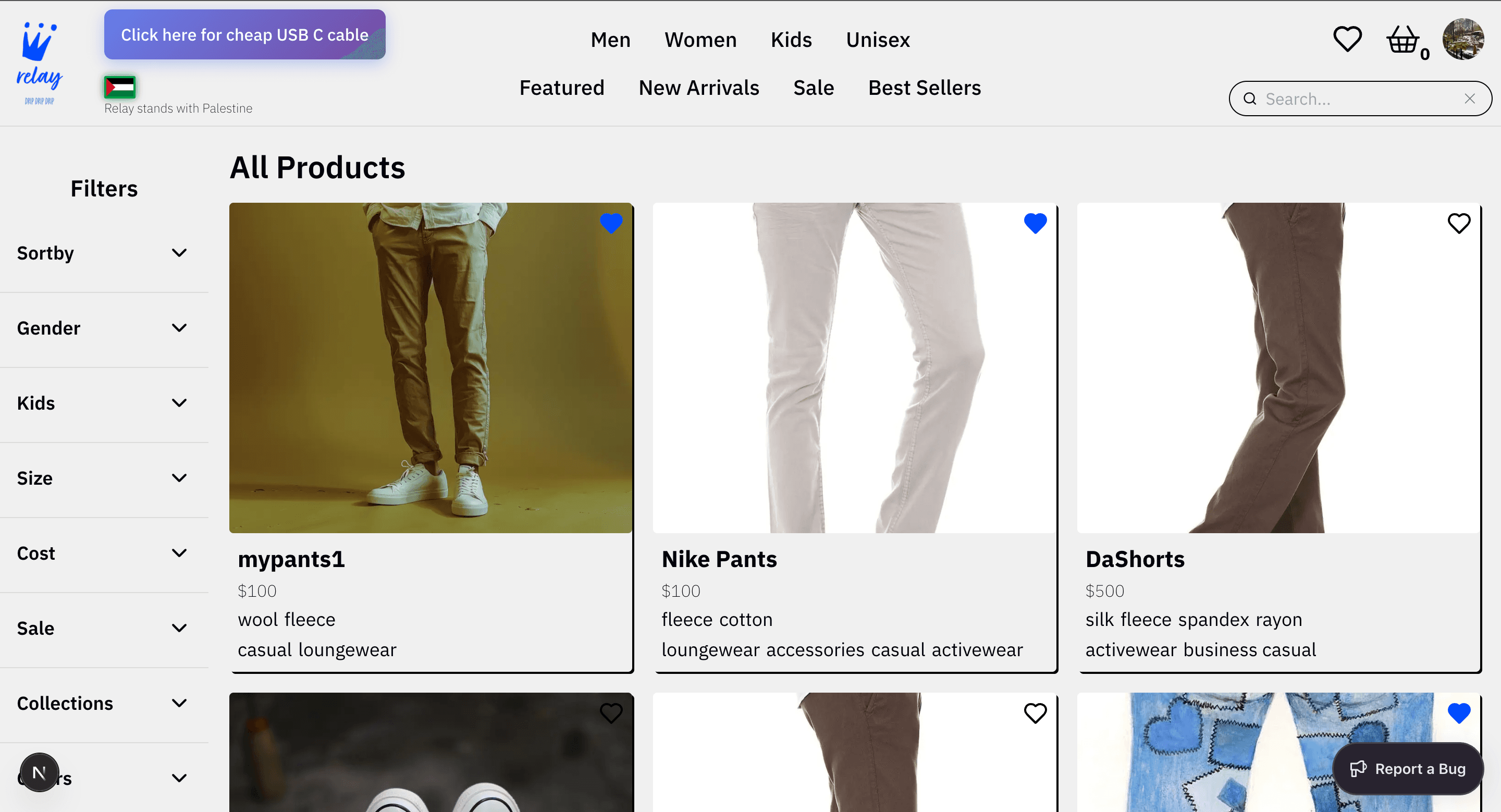
Task: Click the Palestine flag icon
Action: coord(120,88)
